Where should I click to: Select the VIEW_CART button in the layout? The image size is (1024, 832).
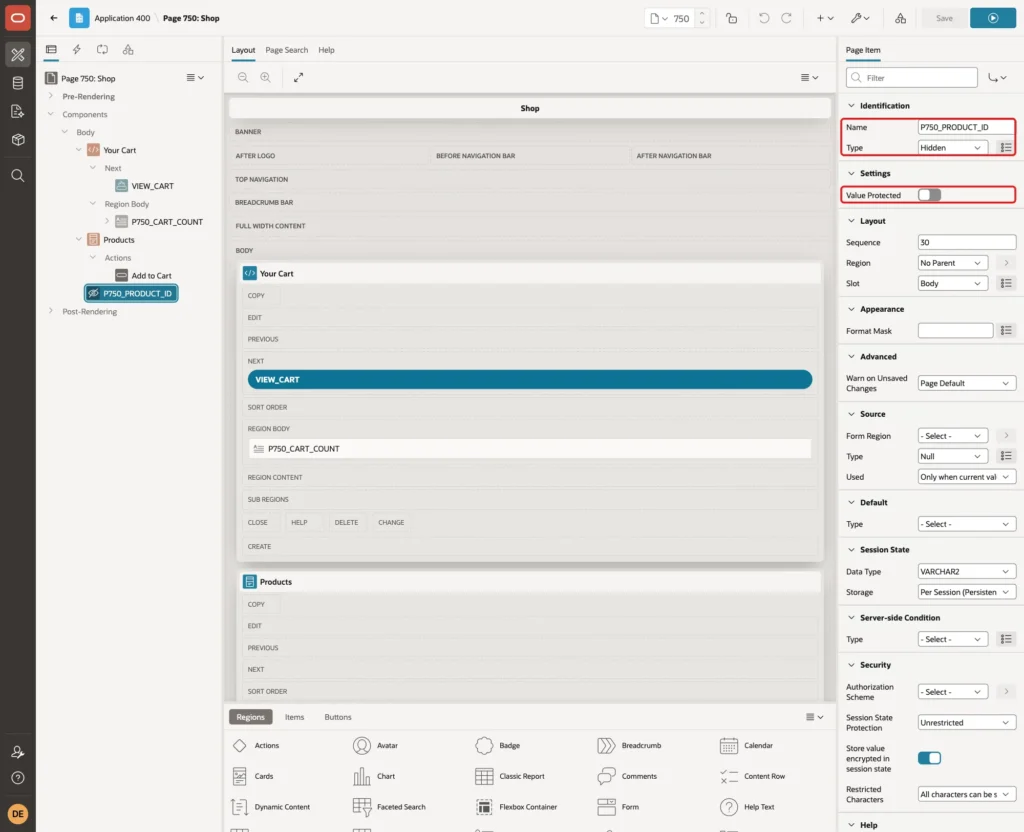(530, 379)
